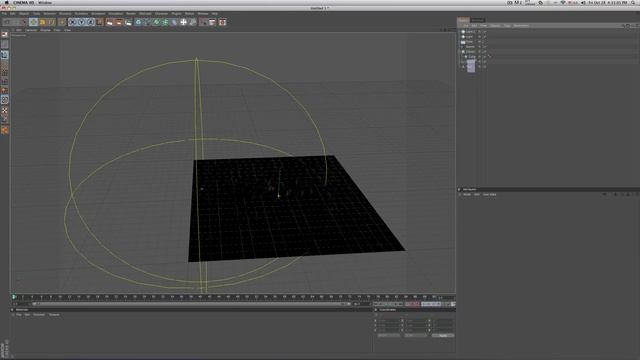Toggle the X axis lock
The width and height of the screenshot is (640, 360).
click(73, 22)
